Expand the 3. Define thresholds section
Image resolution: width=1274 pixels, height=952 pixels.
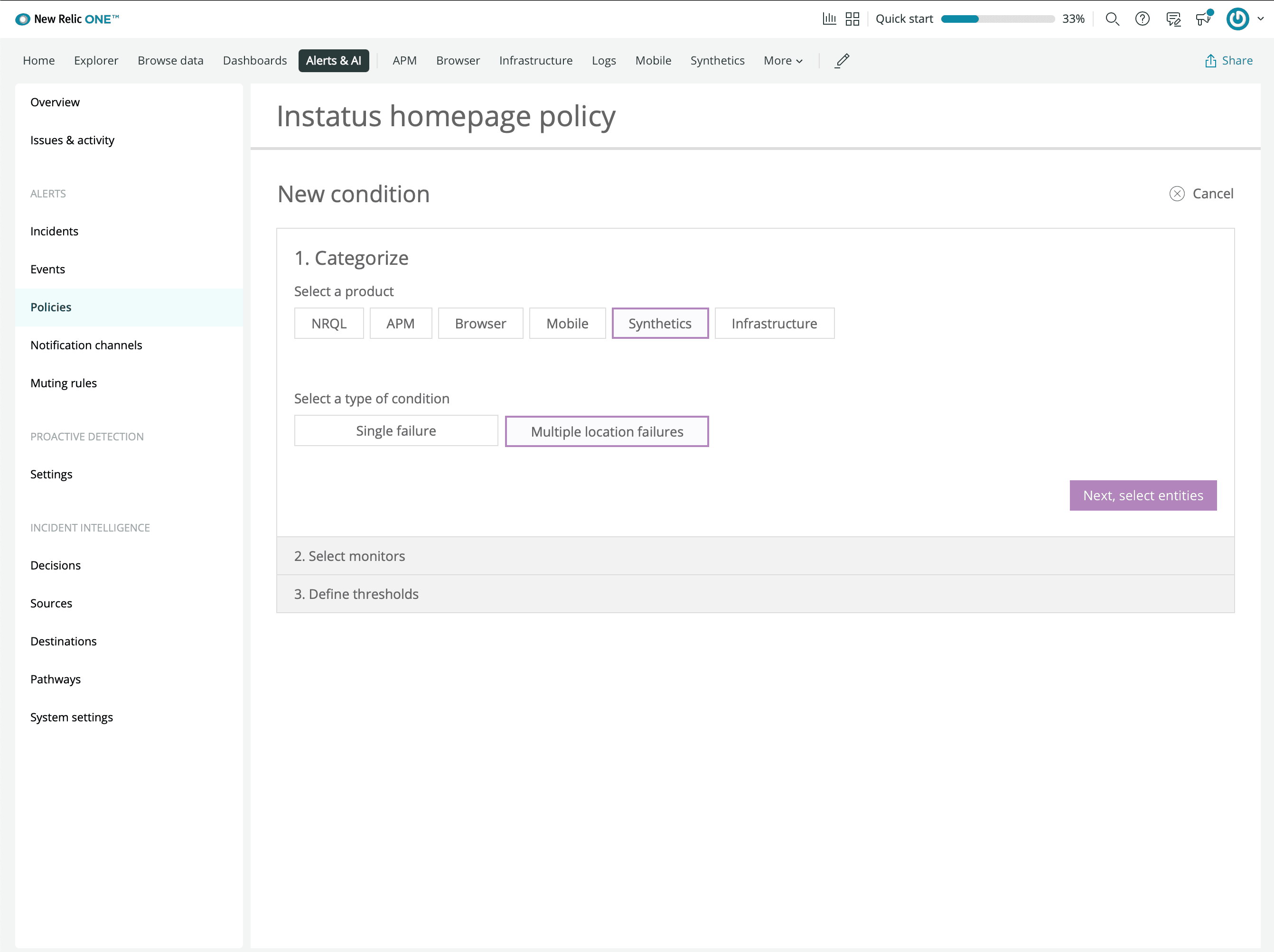[x=755, y=594]
